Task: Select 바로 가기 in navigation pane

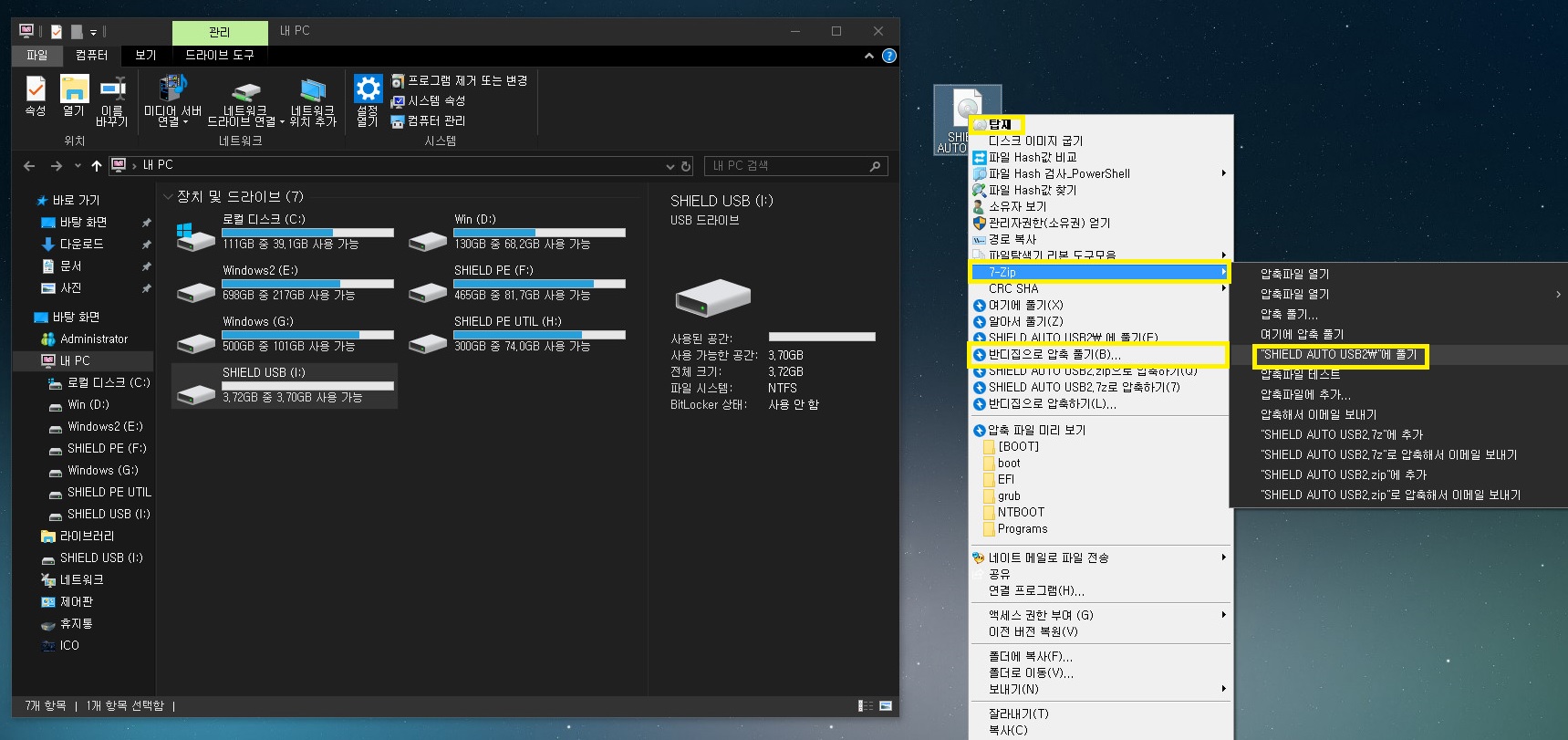Action: pyautogui.click(x=76, y=200)
